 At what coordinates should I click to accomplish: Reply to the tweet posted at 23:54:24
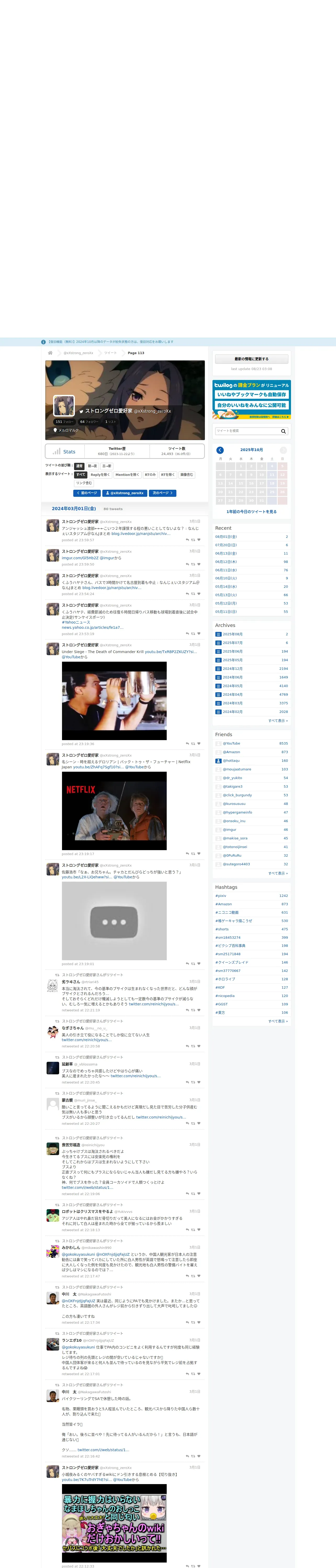coord(187,594)
